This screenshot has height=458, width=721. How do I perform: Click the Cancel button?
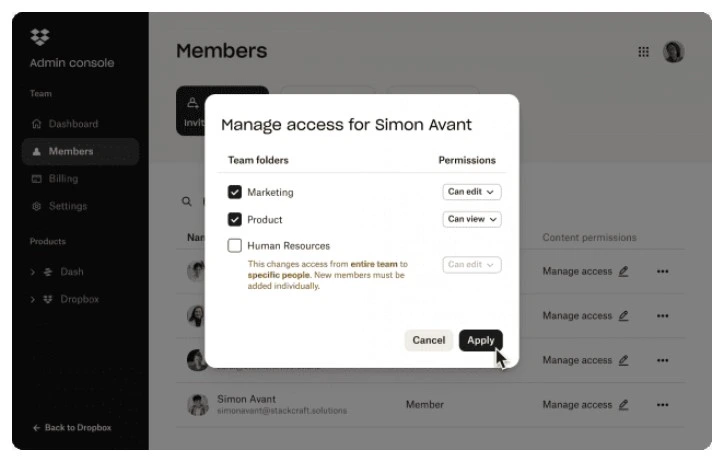click(429, 340)
